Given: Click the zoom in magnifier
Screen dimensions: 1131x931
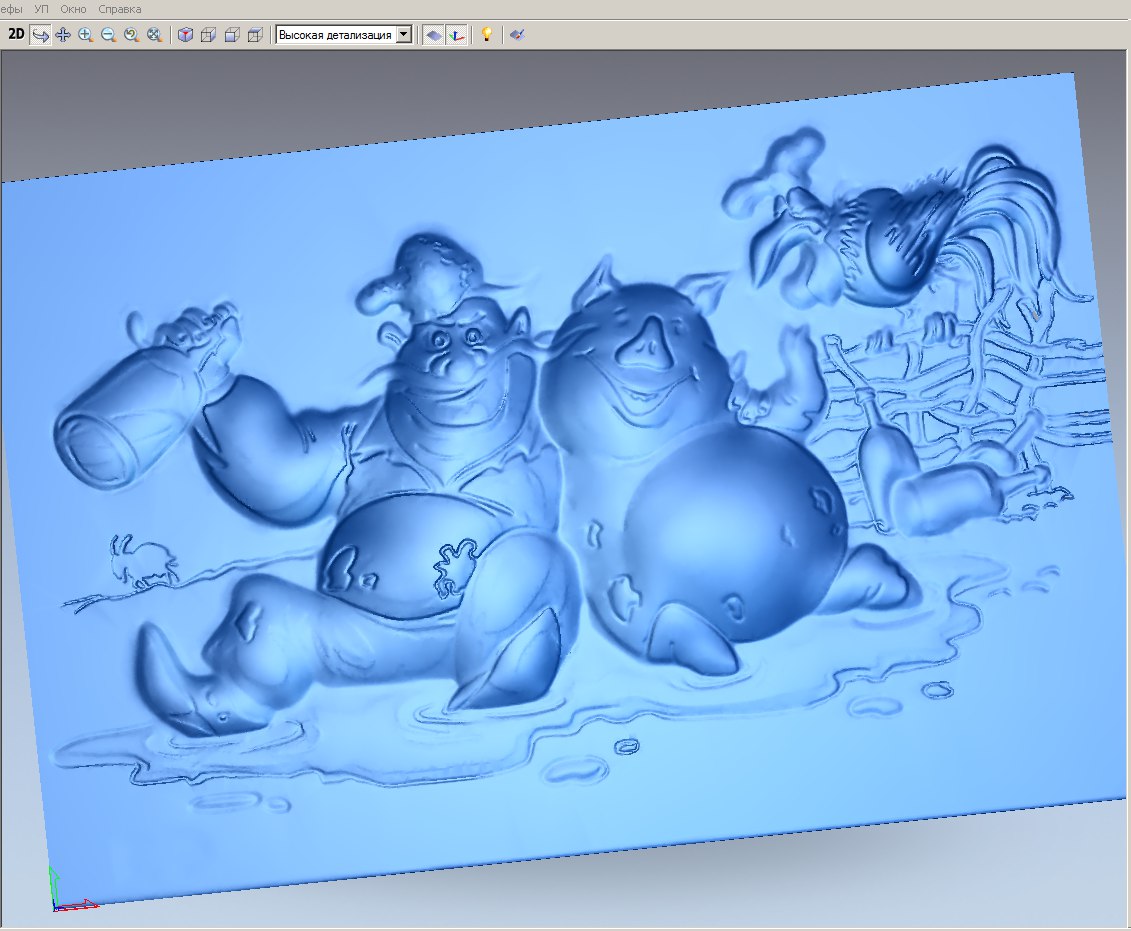Looking at the screenshot, I should (86, 34).
